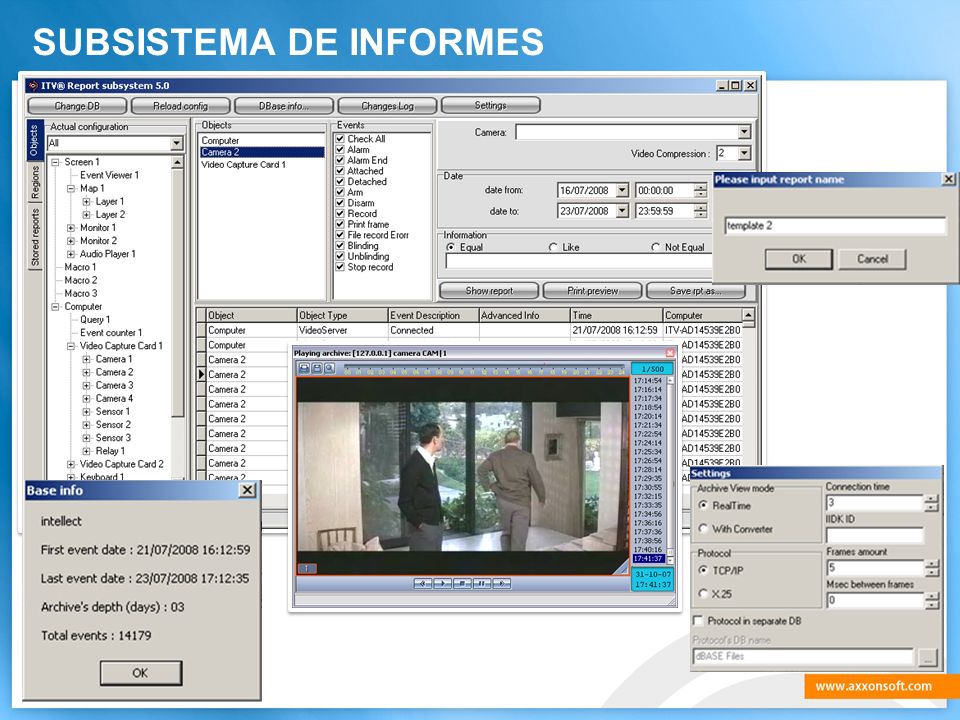Open the date from calendar dropdown

[x=621, y=190]
